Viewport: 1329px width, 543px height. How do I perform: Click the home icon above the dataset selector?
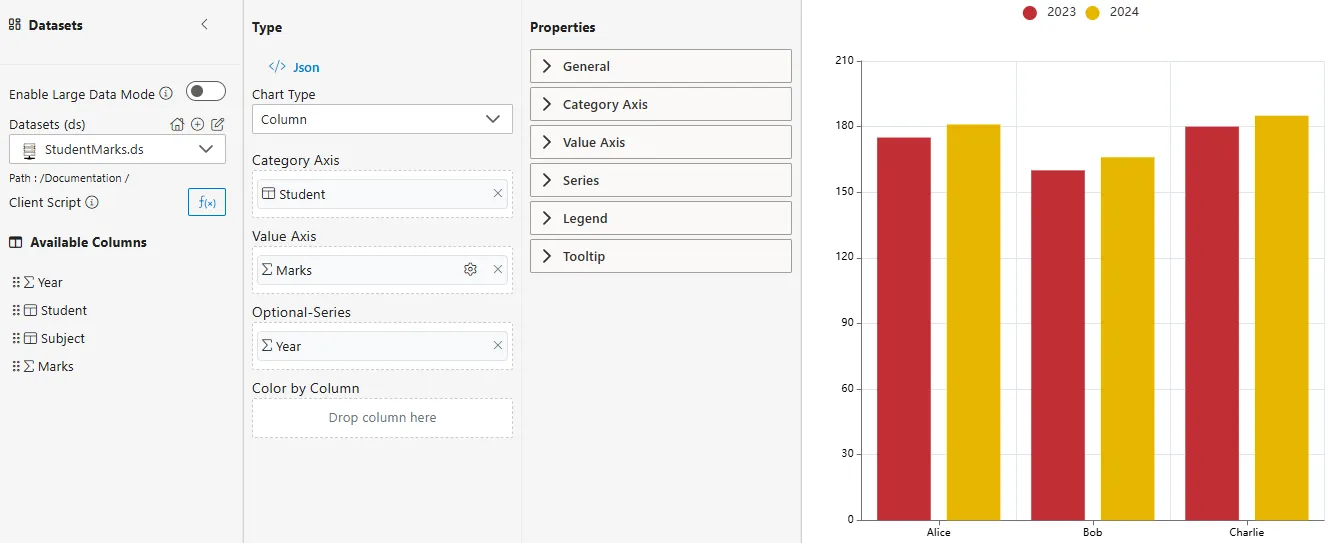[177, 125]
